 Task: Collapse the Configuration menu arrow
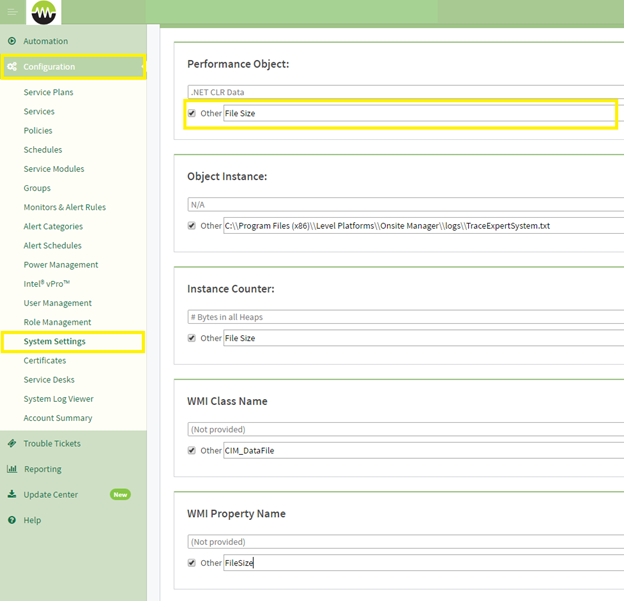point(142,66)
